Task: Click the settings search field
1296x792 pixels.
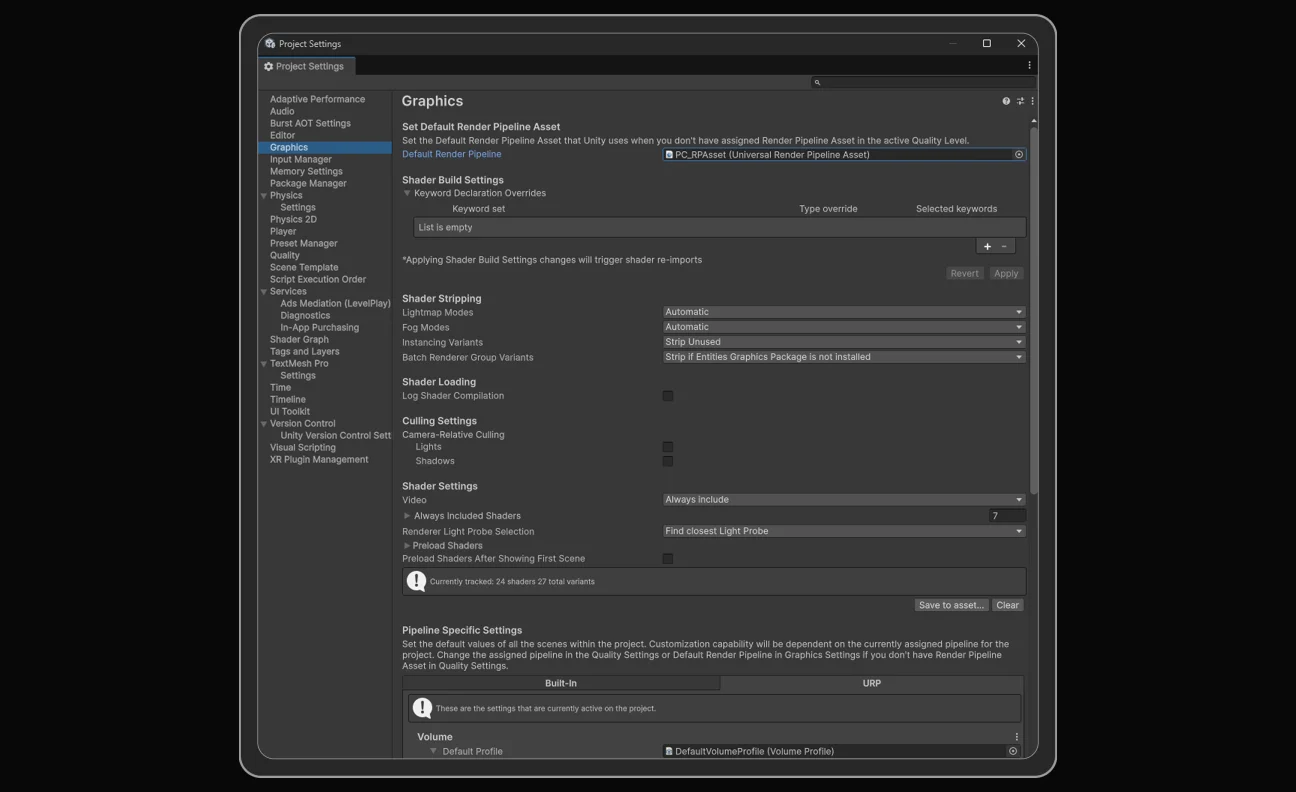Action: click(922, 82)
